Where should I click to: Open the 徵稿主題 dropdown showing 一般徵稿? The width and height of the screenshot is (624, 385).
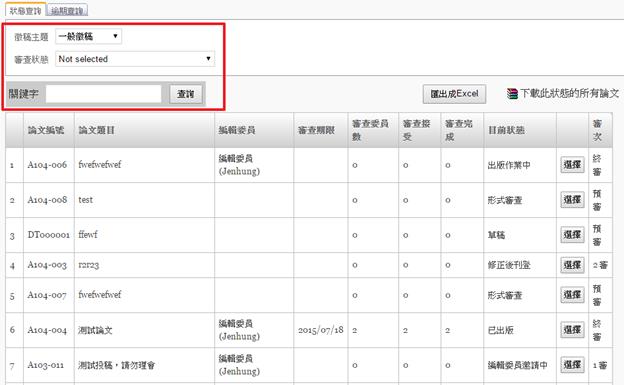88,37
